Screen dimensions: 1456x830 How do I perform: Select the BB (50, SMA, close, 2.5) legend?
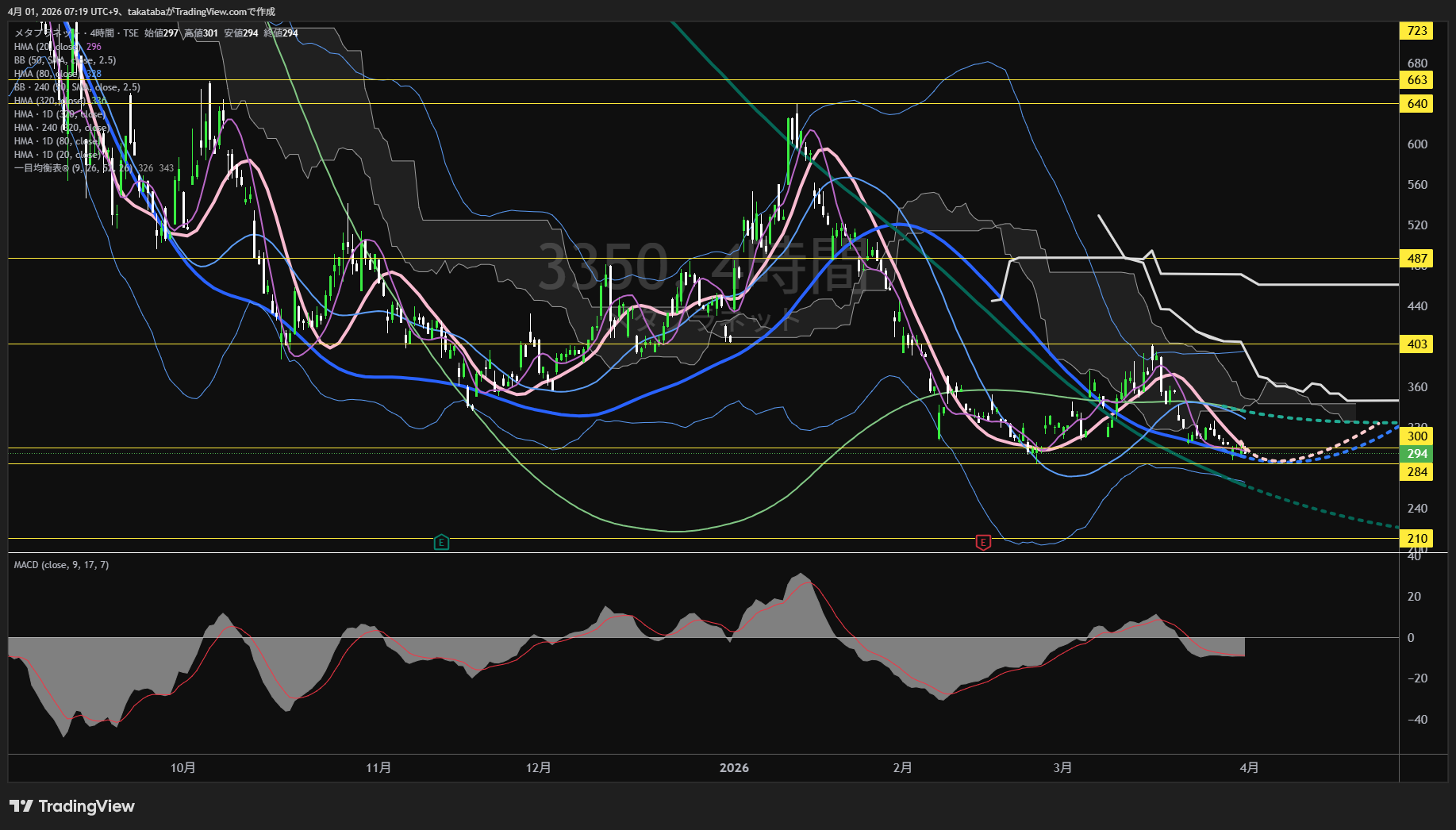(x=64, y=60)
